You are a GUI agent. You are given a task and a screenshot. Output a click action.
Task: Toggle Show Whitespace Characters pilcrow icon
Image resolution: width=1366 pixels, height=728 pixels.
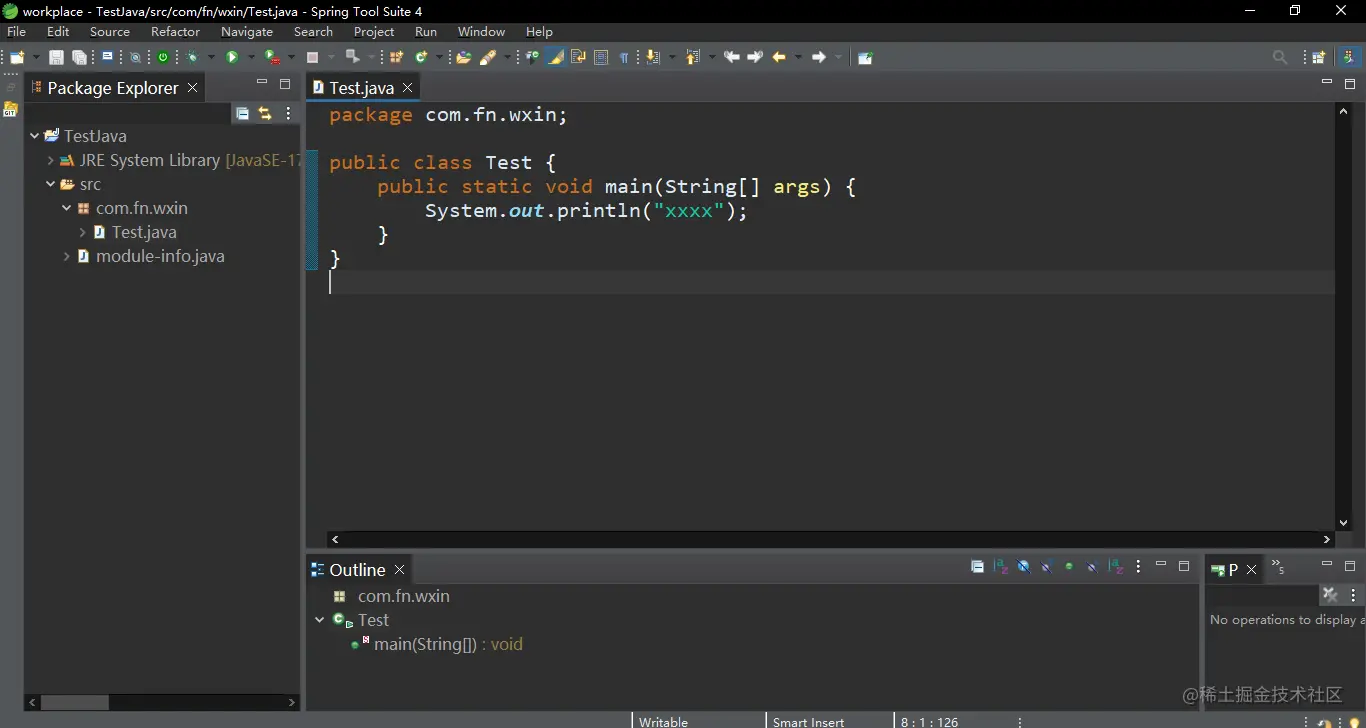(624, 58)
